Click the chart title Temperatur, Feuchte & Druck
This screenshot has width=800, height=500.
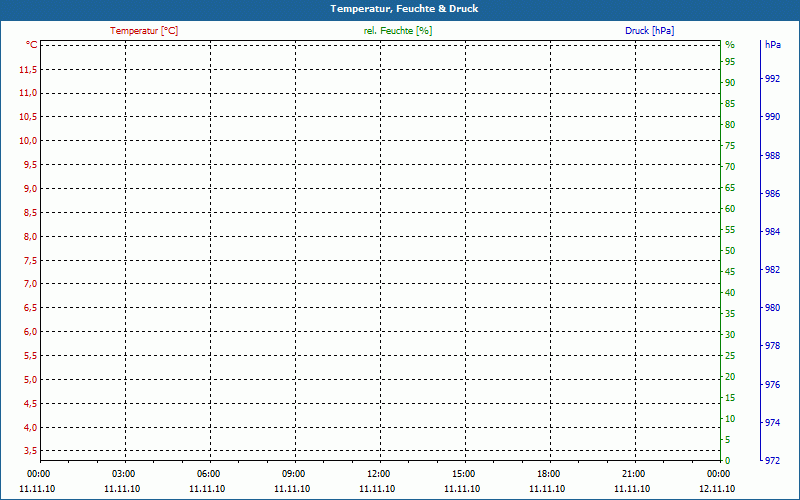tap(404, 9)
